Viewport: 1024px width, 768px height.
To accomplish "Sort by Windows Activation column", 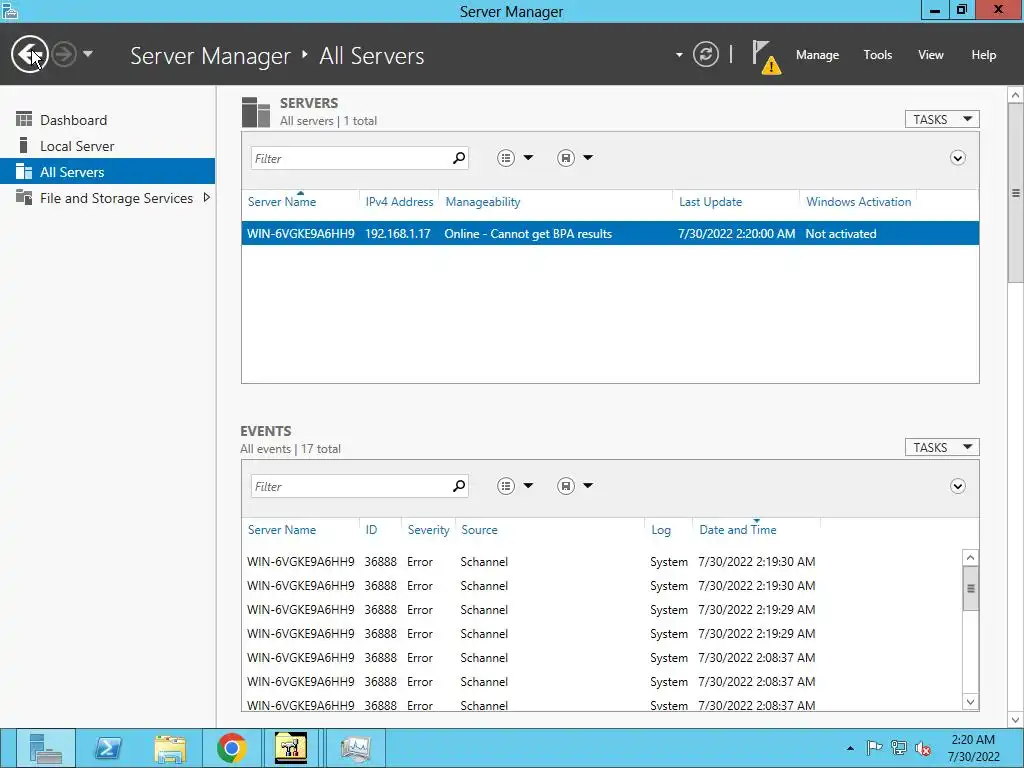I will tap(858, 202).
